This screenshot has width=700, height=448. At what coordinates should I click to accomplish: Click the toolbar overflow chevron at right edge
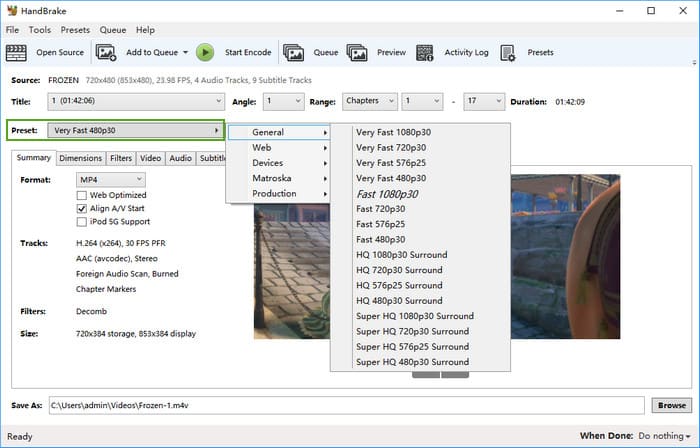[694, 62]
